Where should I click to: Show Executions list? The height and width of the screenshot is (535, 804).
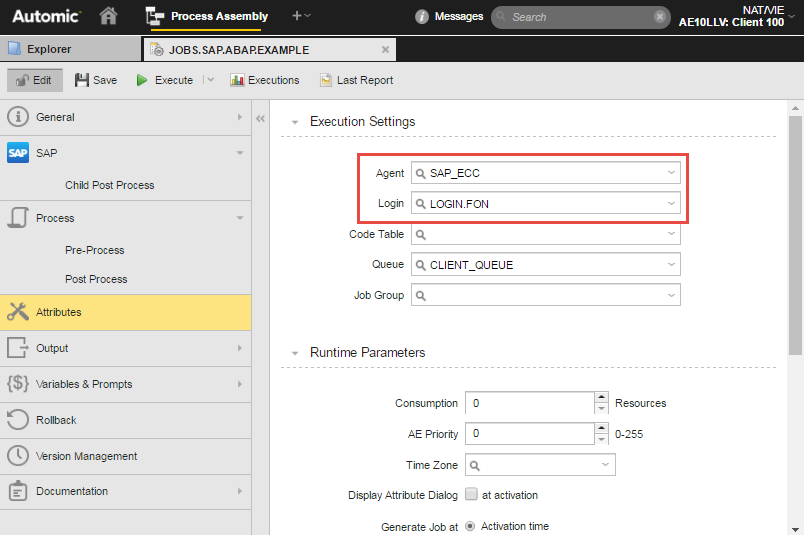pos(265,81)
